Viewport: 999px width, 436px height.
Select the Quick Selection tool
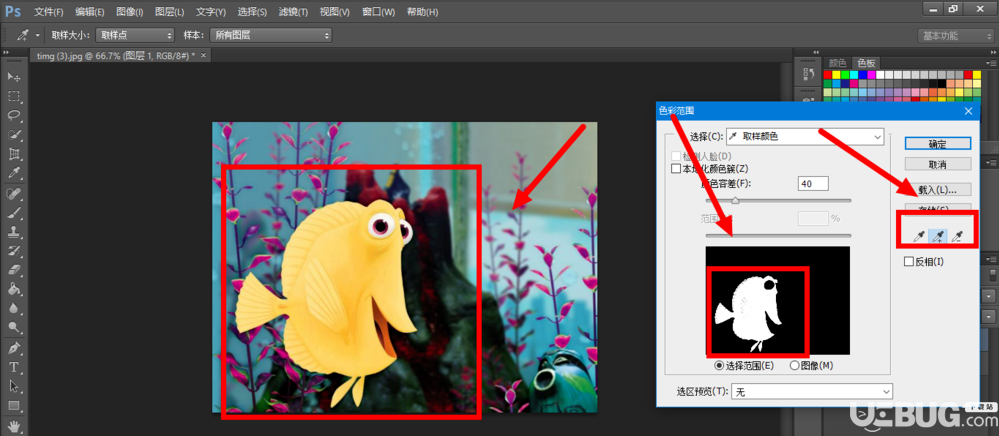click(x=13, y=135)
